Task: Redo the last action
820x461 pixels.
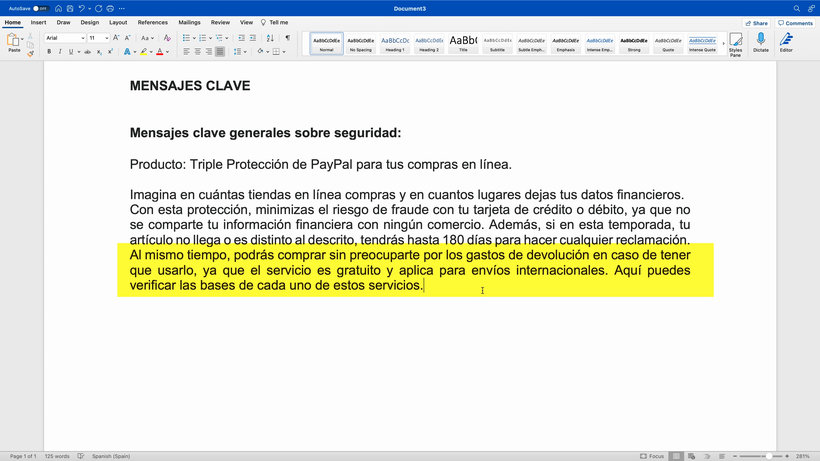Action: pos(98,8)
